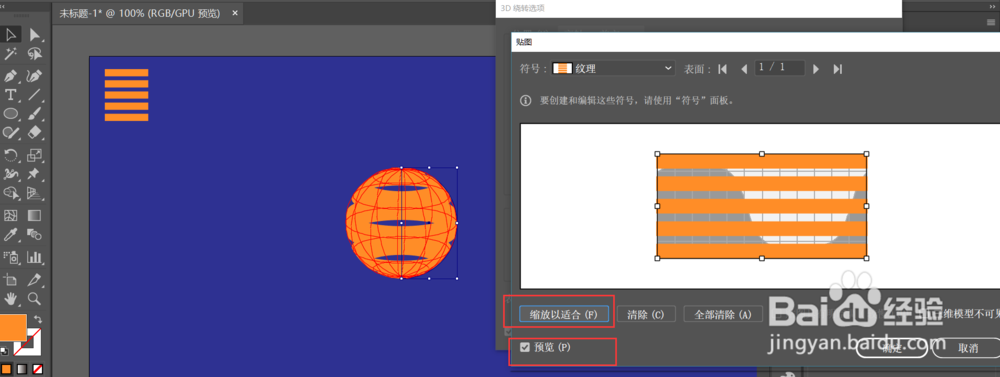Select the Gradient tool
This screenshot has height=377, width=1000.
click(x=34, y=216)
